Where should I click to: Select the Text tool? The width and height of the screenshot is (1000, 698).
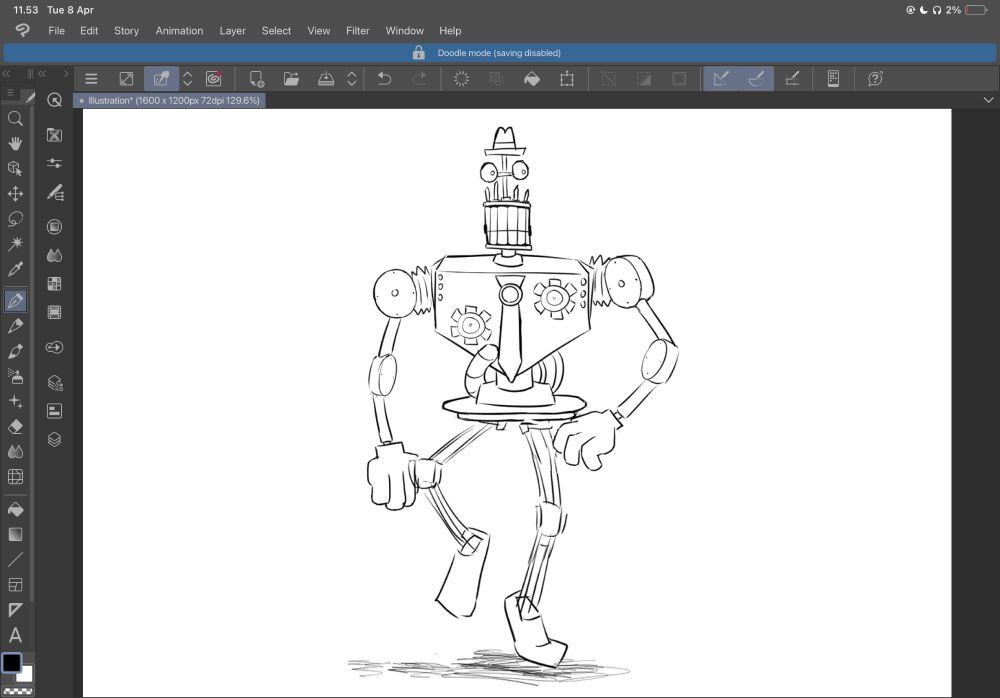tap(15, 635)
